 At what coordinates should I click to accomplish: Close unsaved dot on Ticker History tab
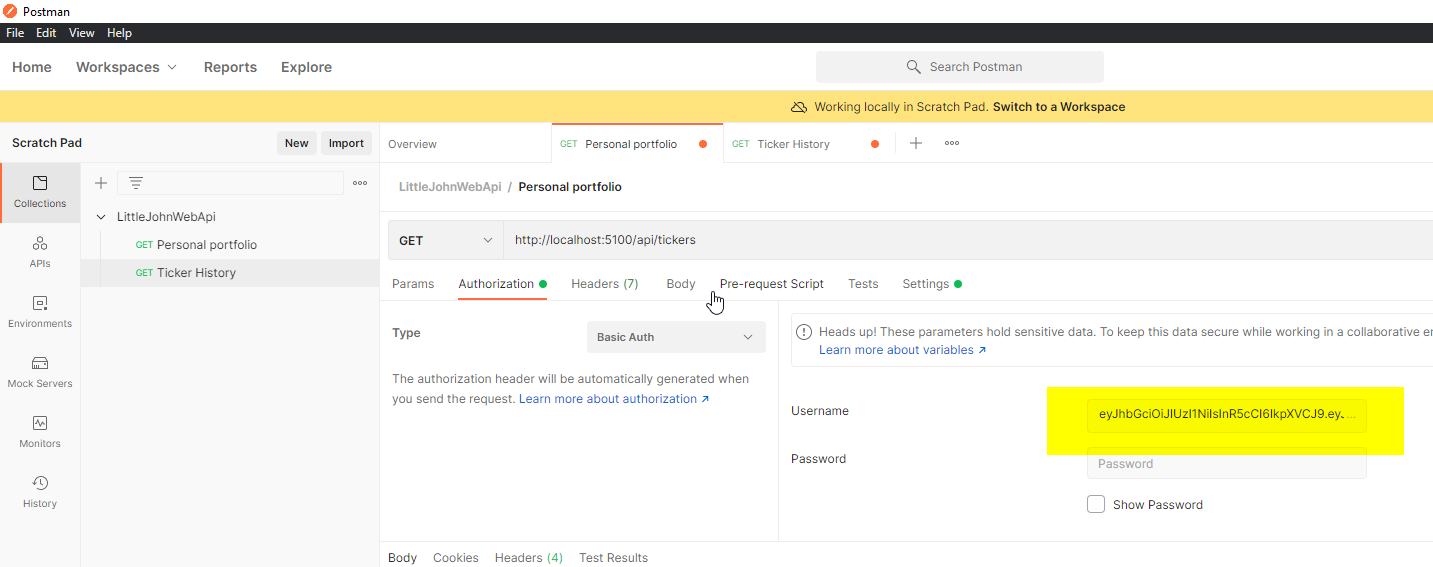tap(875, 144)
